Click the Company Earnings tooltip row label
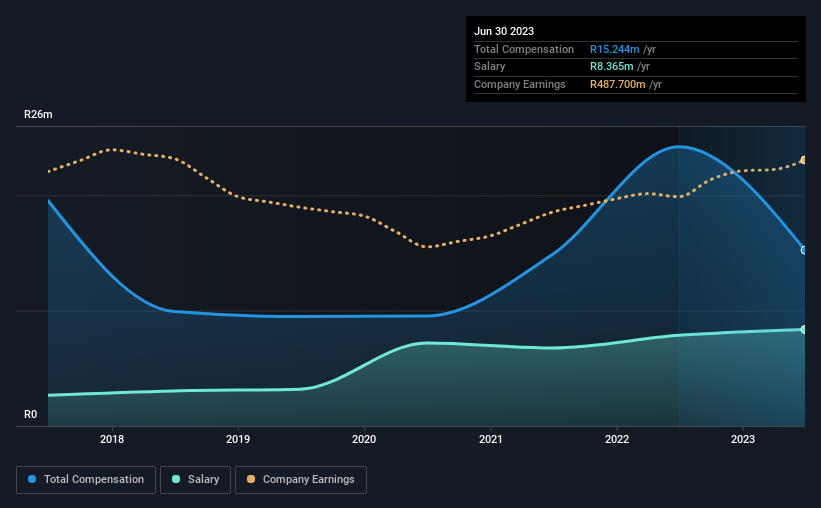The width and height of the screenshot is (821, 508). pyautogui.click(x=519, y=84)
